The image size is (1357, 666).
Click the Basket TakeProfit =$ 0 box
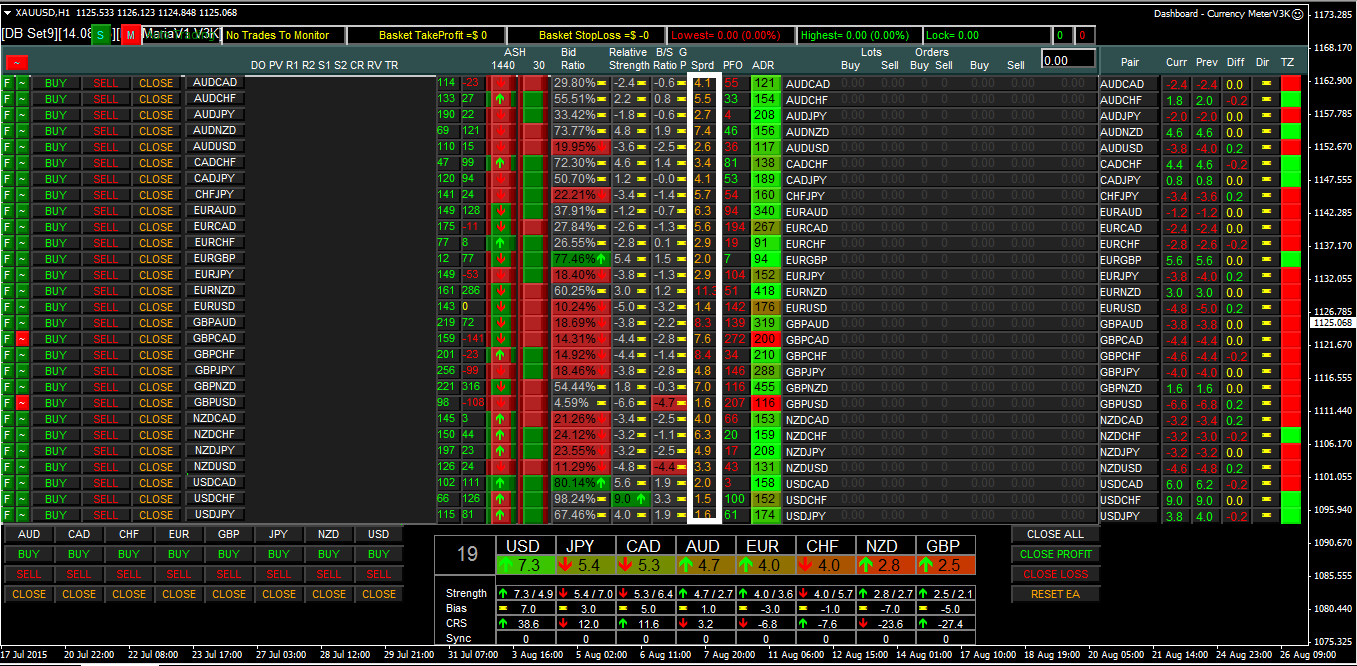pyautogui.click(x=424, y=35)
